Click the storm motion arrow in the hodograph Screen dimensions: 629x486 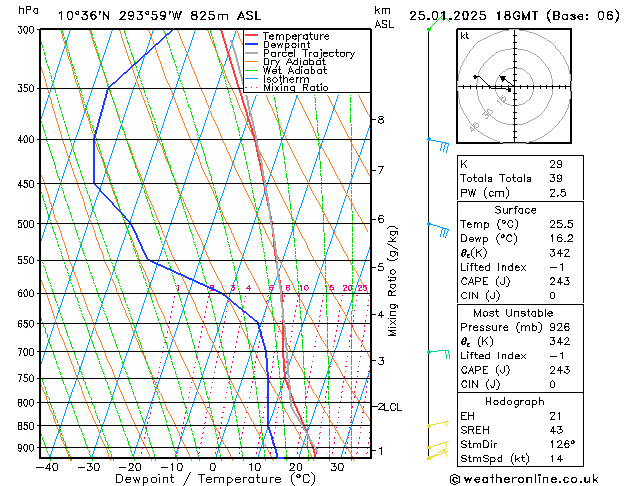click(x=506, y=80)
